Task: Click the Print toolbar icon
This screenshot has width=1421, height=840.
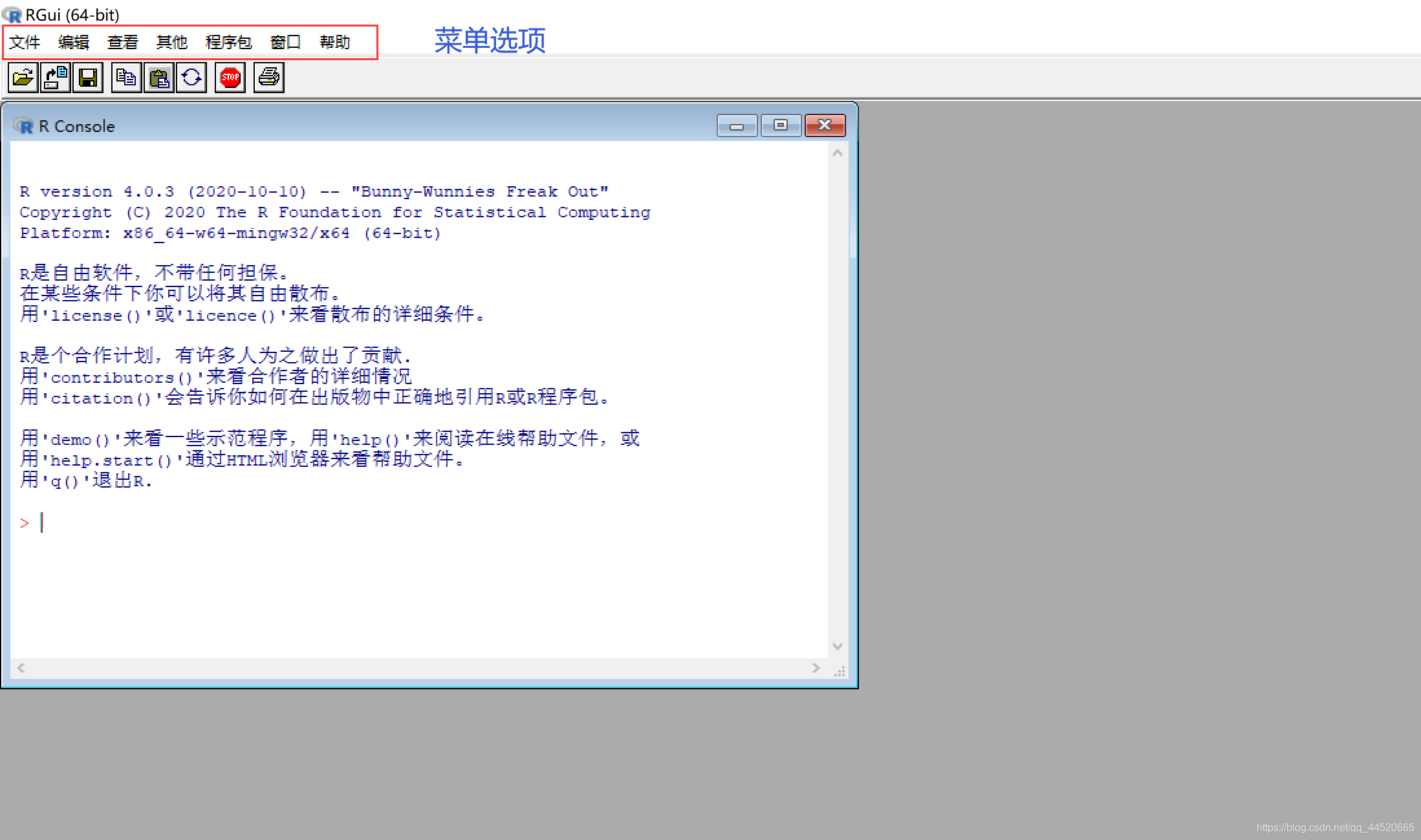Action: 268,78
